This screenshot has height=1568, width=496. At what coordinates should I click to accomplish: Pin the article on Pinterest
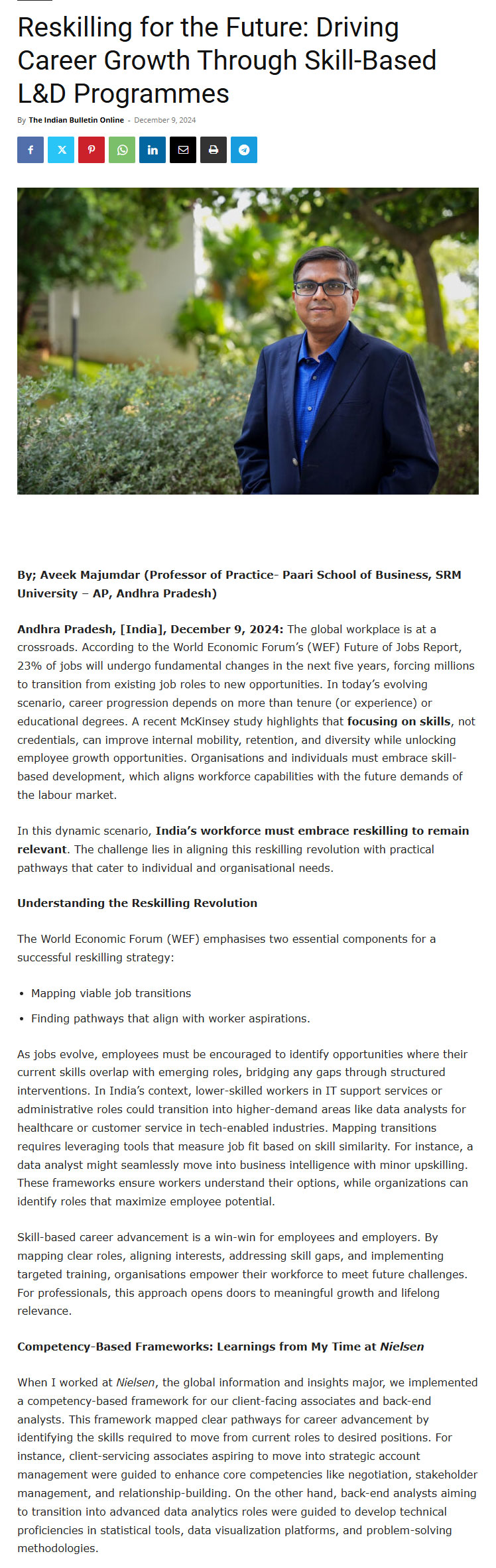tap(92, 150)
